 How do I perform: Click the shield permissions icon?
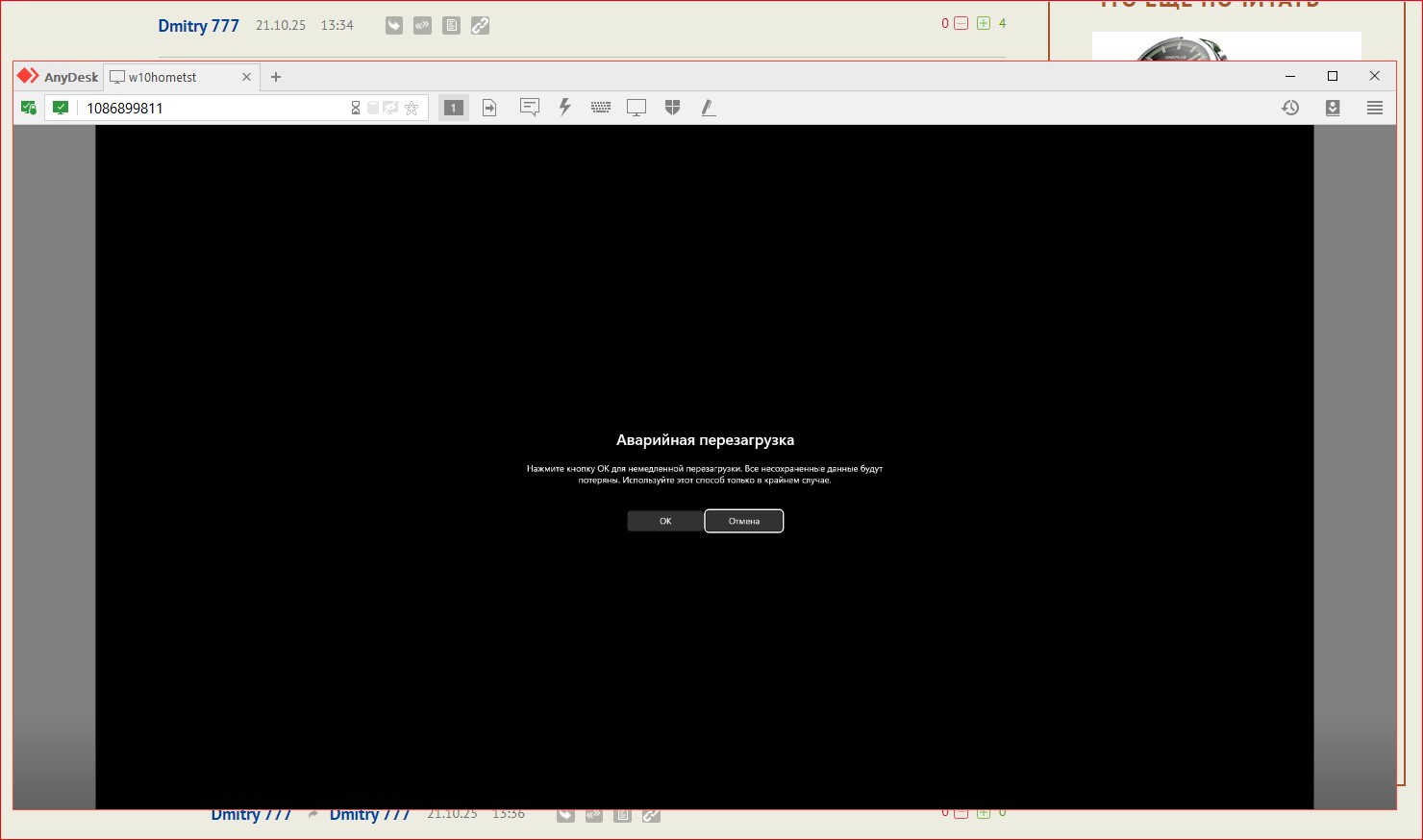point(672,108)
